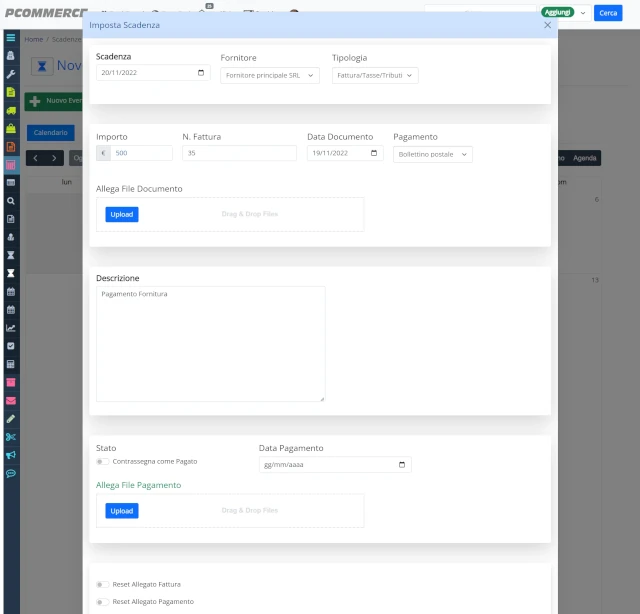Click the magnifying glass icon in sidebar
Screen dimensions: 640x614
click(11, 201)
